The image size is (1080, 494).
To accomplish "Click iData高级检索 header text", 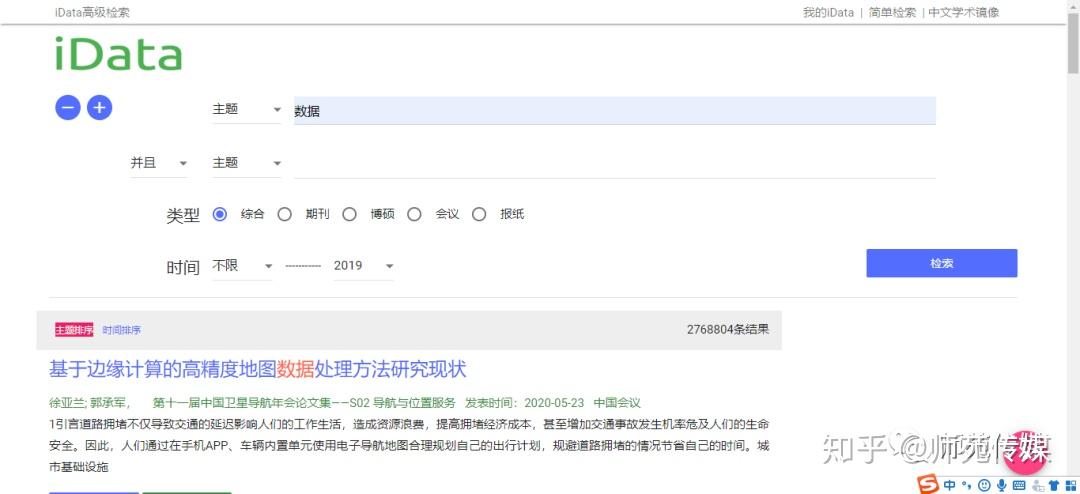I will 92,12.
